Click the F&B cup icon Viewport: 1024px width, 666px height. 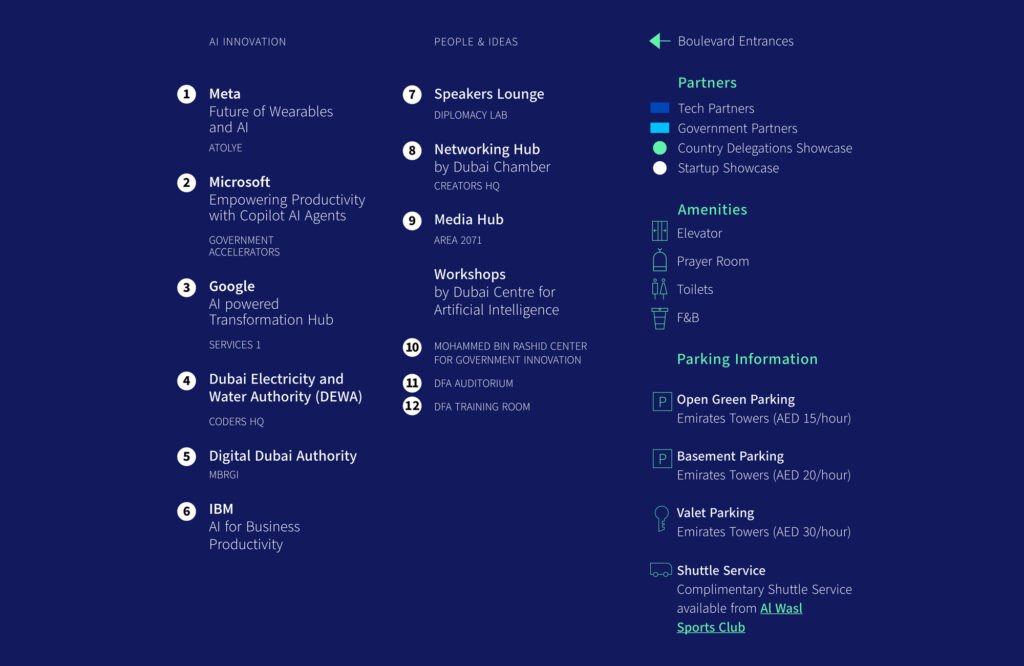click(x=660, y=318)
